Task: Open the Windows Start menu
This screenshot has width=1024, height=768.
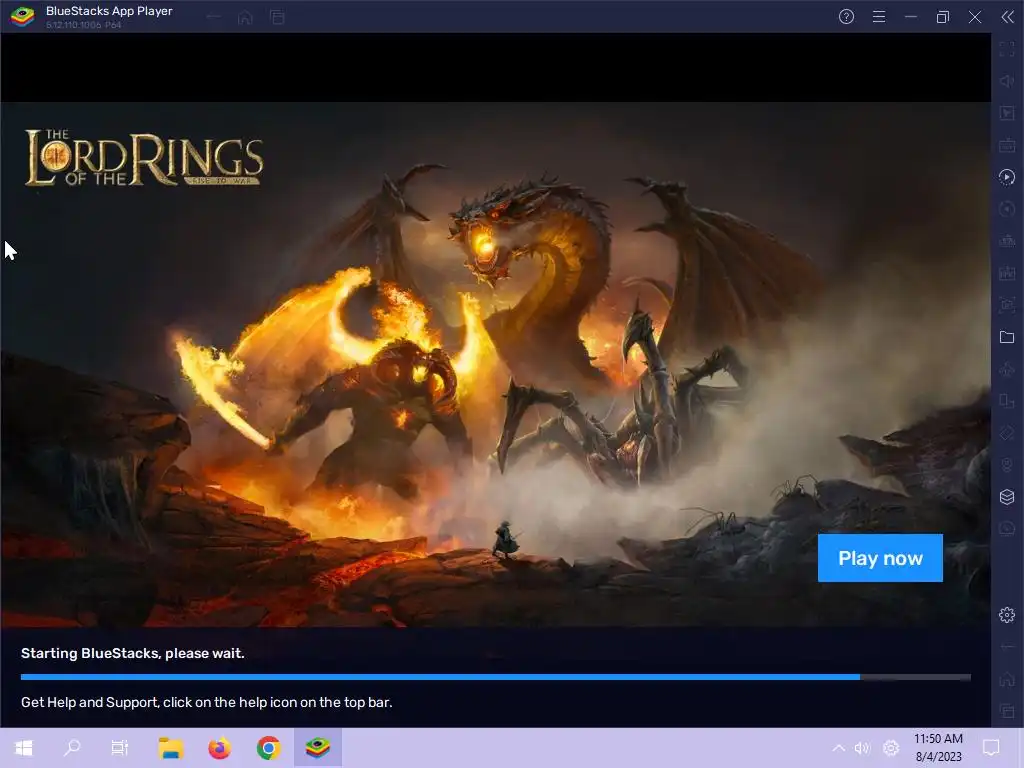Action: [24, 748]
